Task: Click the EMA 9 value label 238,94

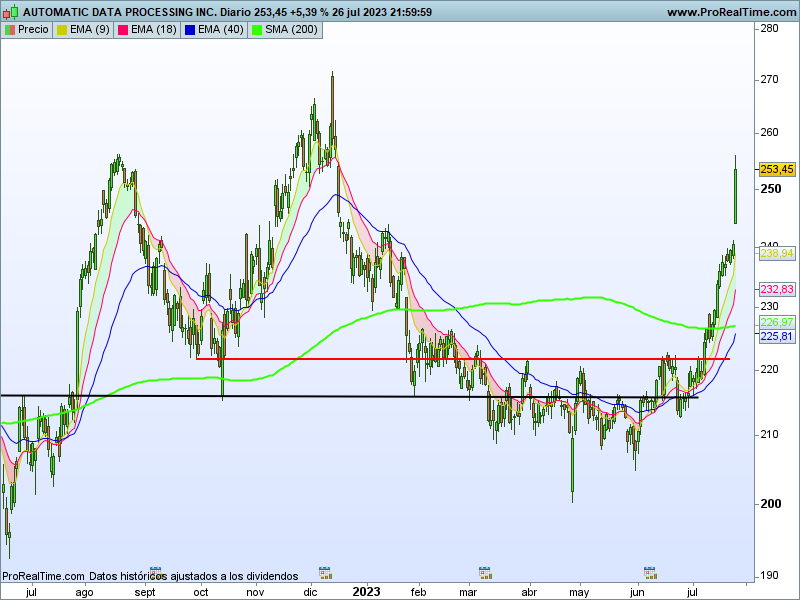Action: [777, 254]
